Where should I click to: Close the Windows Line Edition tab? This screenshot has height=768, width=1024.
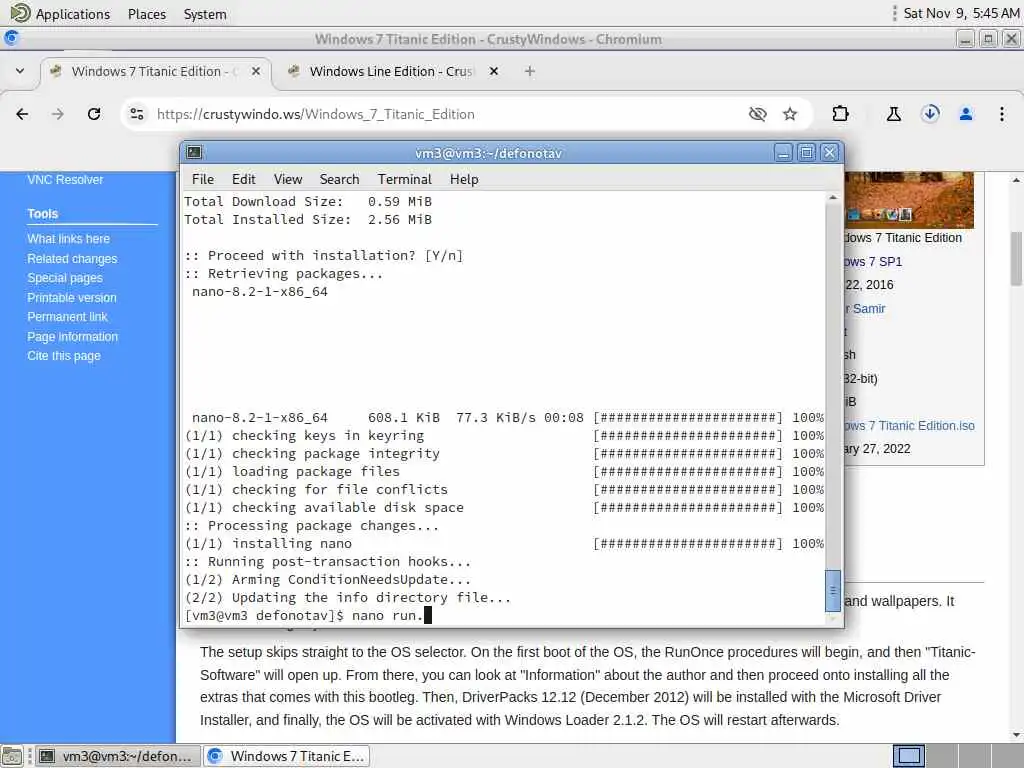[494, 71]
